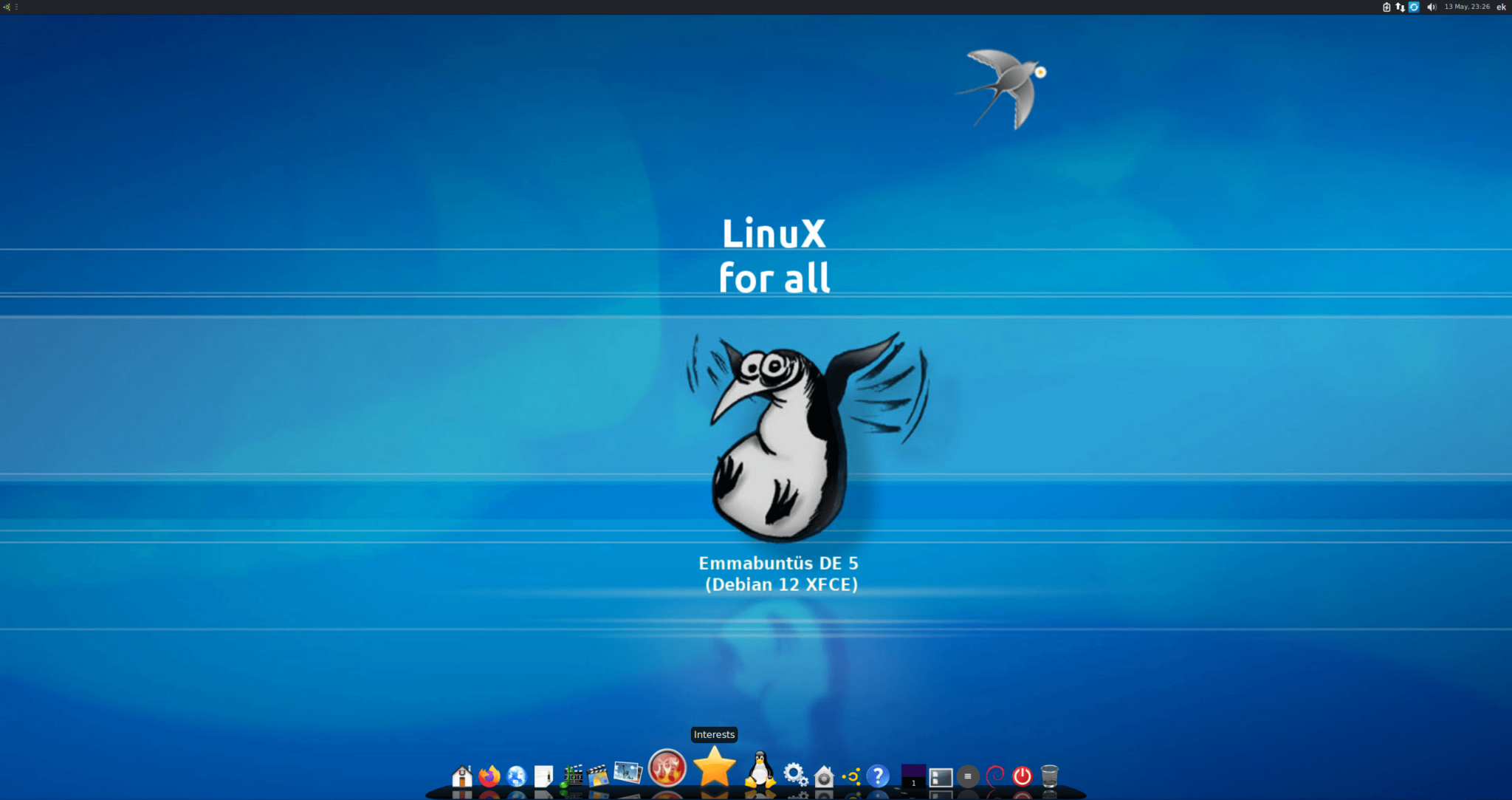Click the network up-down arrows tray icon
Viewport: 1512px width, 800px height.
[1401, 7]
